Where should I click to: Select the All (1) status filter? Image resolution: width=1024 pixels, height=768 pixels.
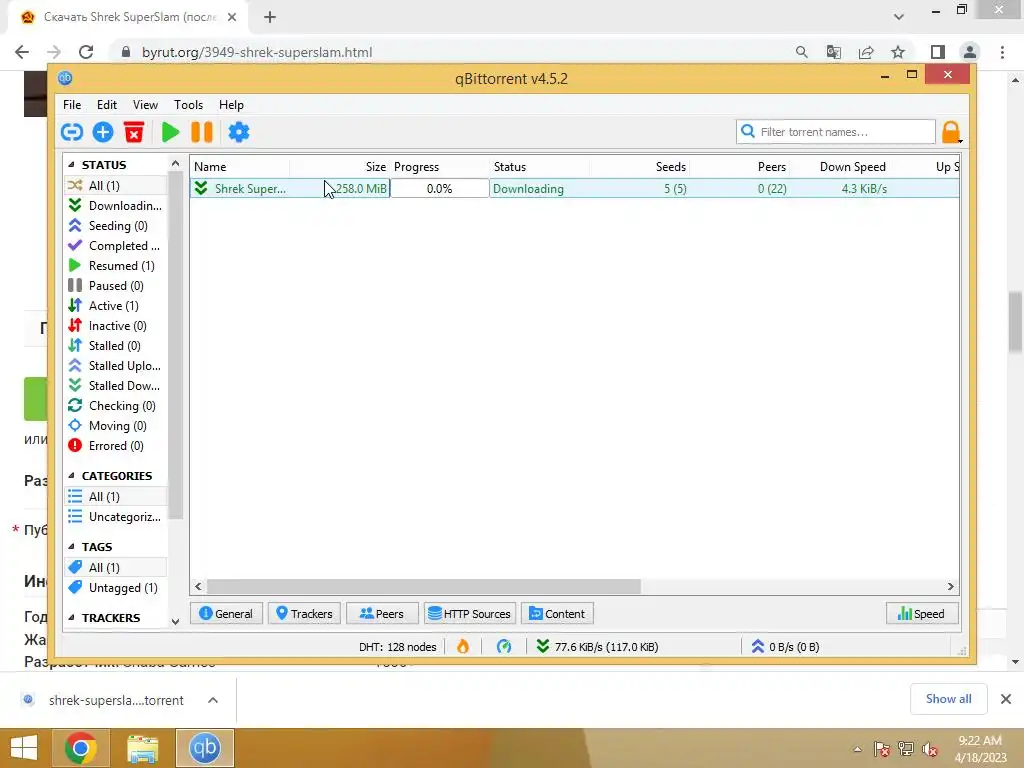pos(116,185)
